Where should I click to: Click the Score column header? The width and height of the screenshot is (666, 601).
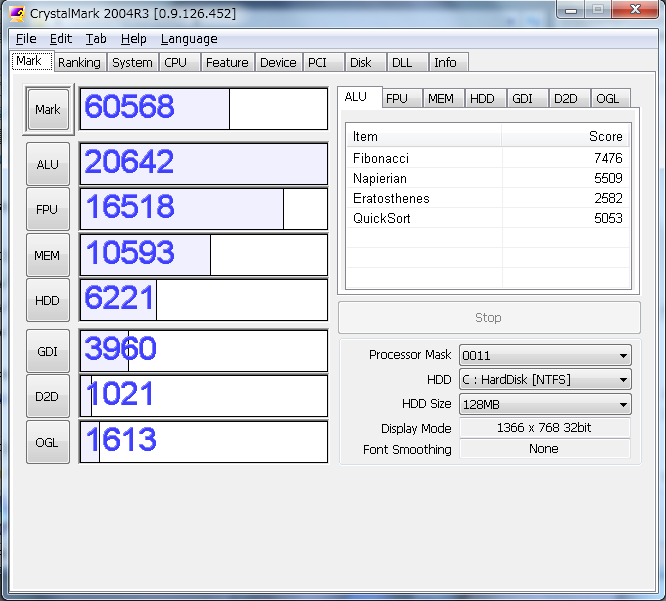point(565,136)
